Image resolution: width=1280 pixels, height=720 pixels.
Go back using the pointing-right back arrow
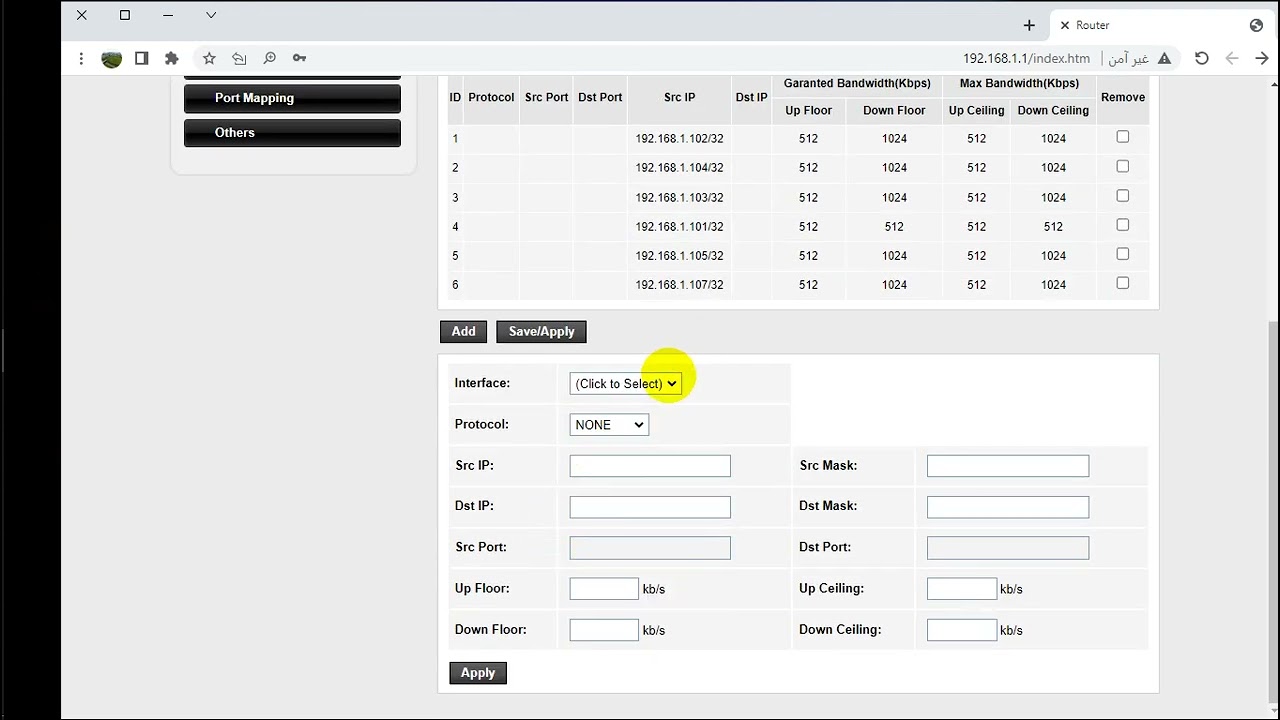1262,59
